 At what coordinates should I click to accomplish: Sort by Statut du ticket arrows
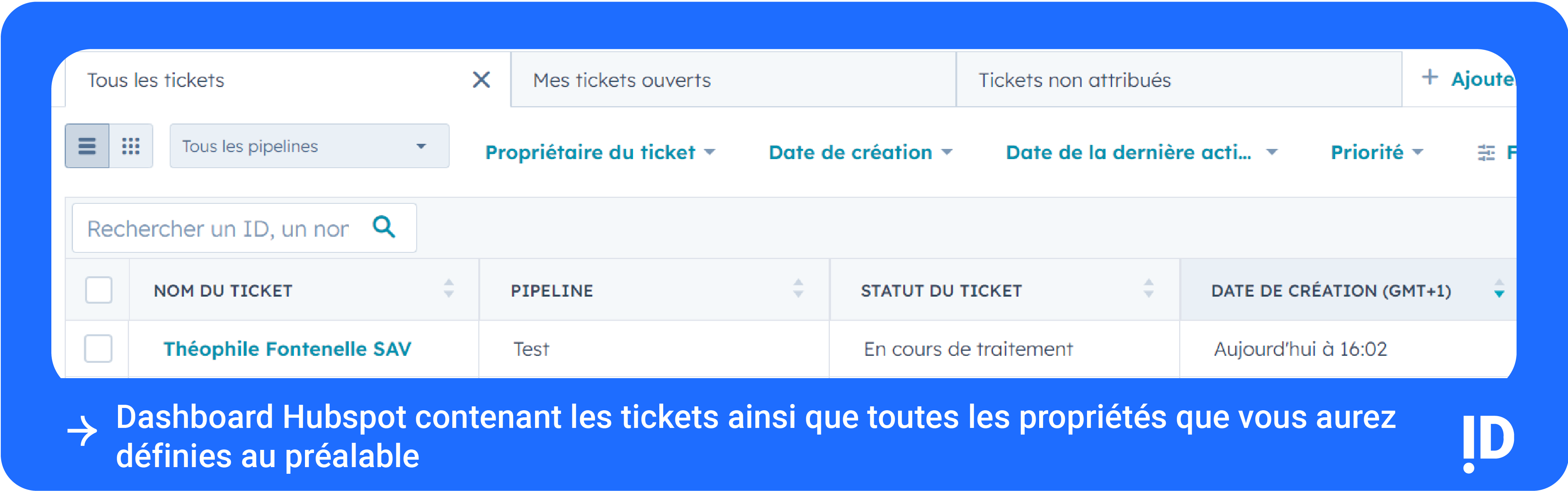(1148, 288)
